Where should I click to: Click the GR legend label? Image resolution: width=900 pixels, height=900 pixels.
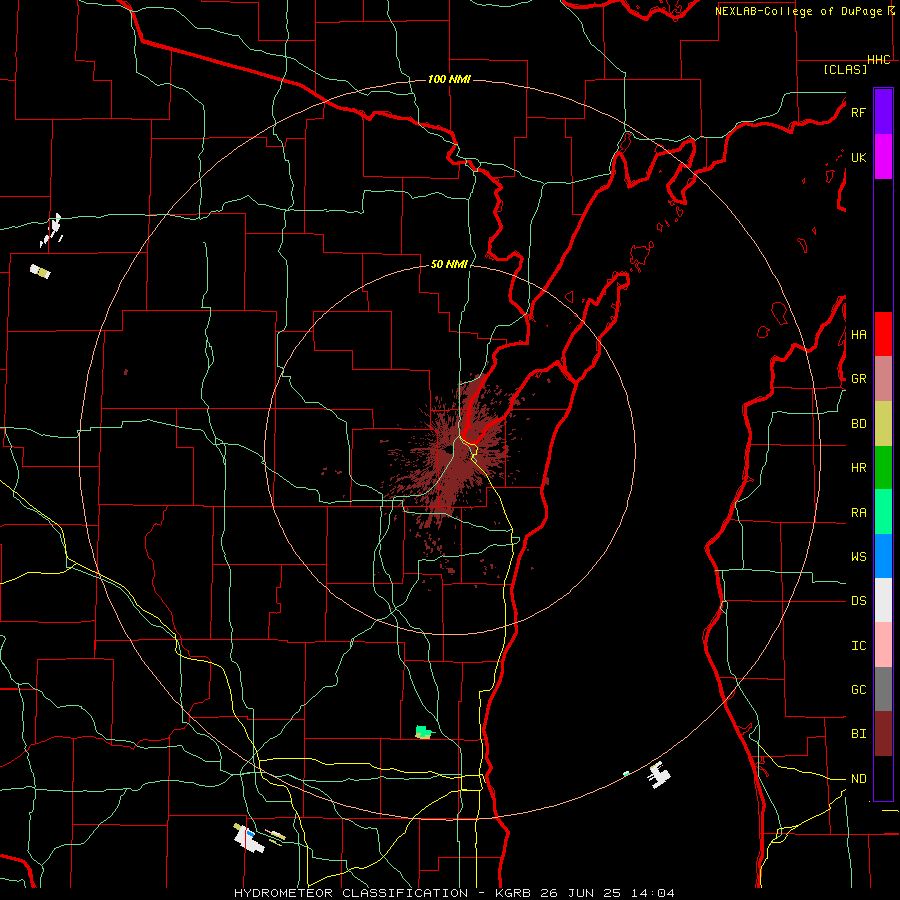tap(858, 379)
